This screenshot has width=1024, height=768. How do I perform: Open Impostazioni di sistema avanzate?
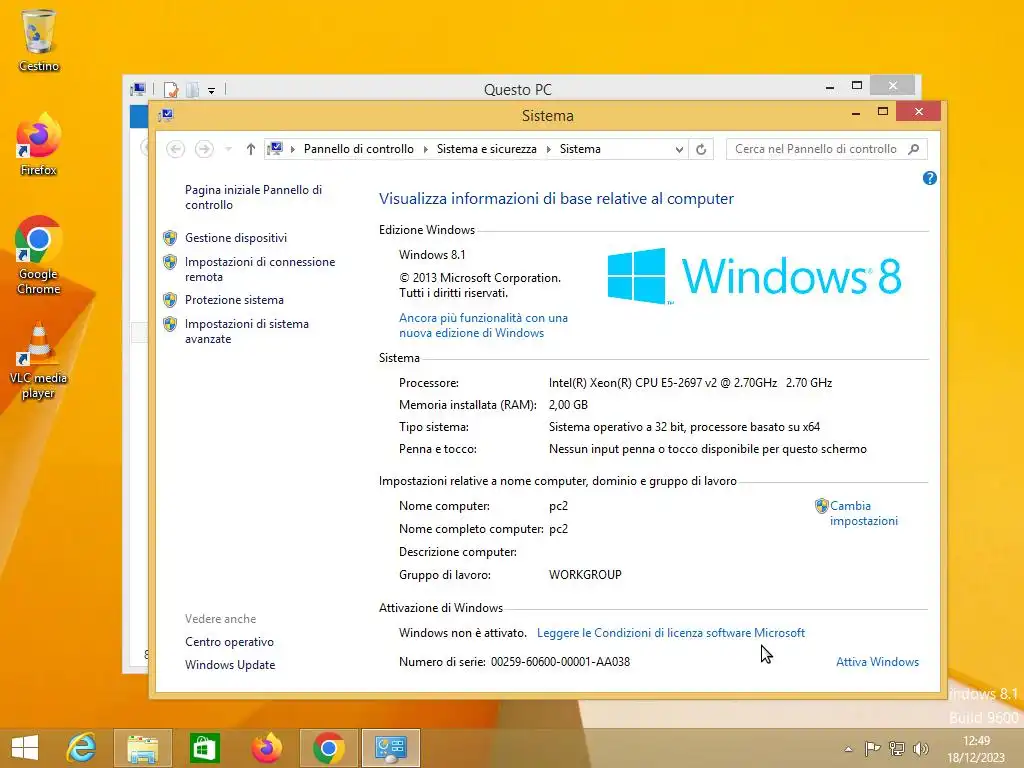[247, 331]
